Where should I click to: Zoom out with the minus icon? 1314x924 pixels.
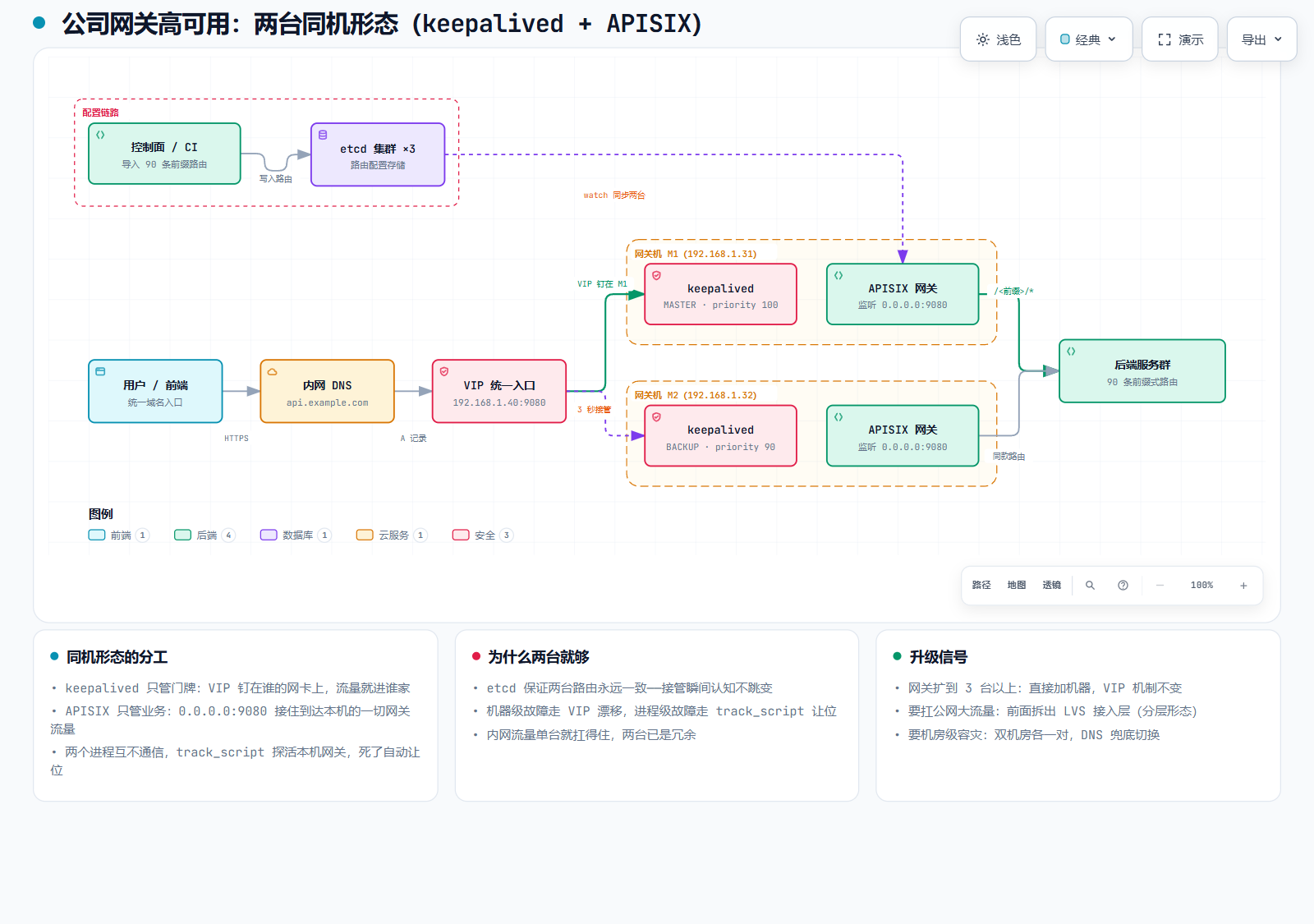(1160, 586)
